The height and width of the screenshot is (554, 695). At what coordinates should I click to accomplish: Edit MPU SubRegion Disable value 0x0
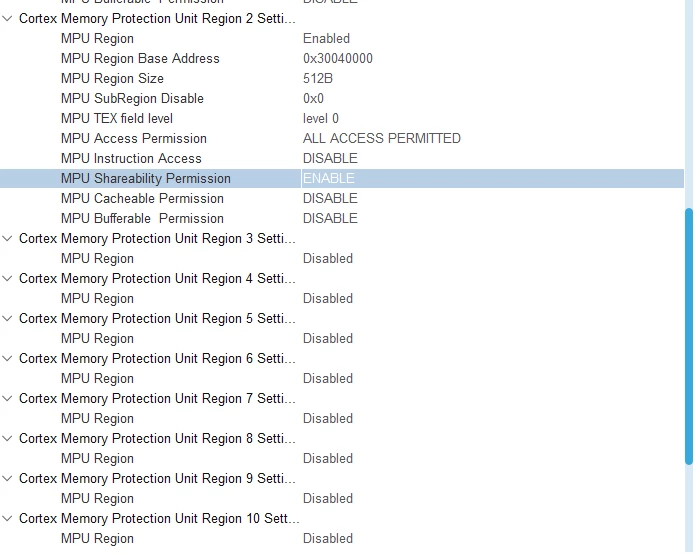coord(313,98)
